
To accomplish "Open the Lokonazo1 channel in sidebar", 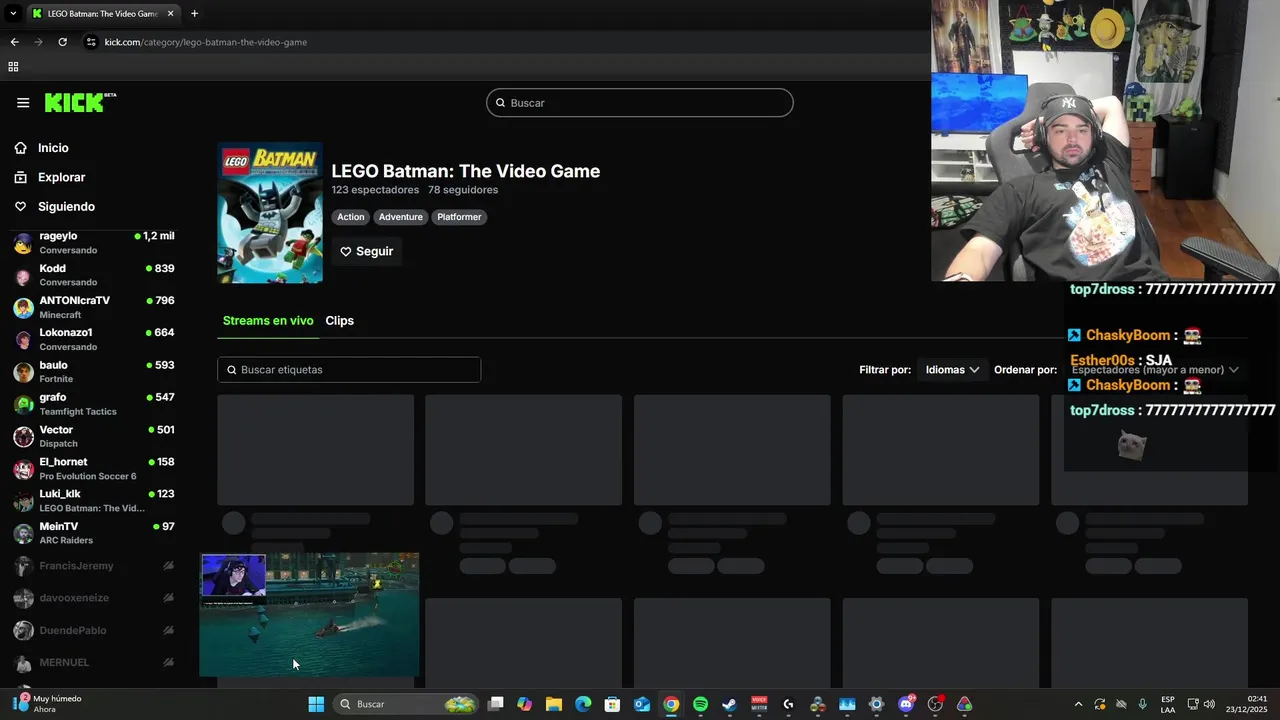I will pos(94,339).
